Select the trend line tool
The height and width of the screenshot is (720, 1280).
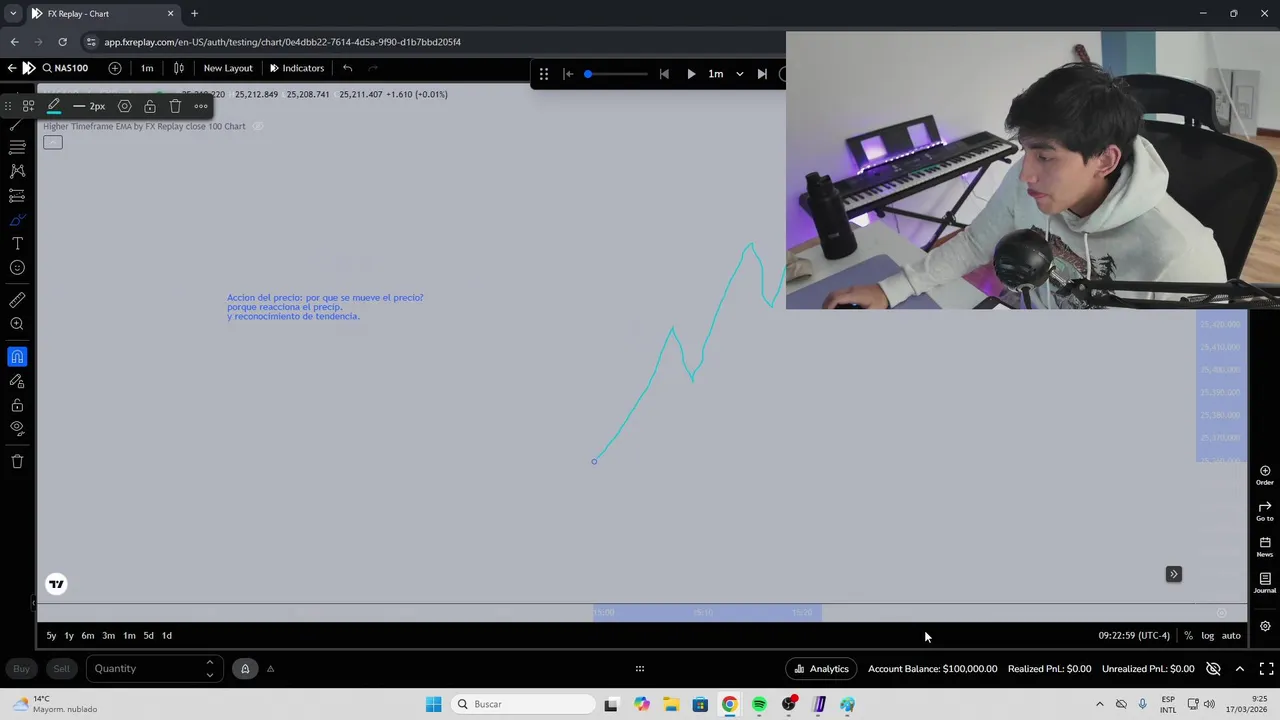click(17, 123)
